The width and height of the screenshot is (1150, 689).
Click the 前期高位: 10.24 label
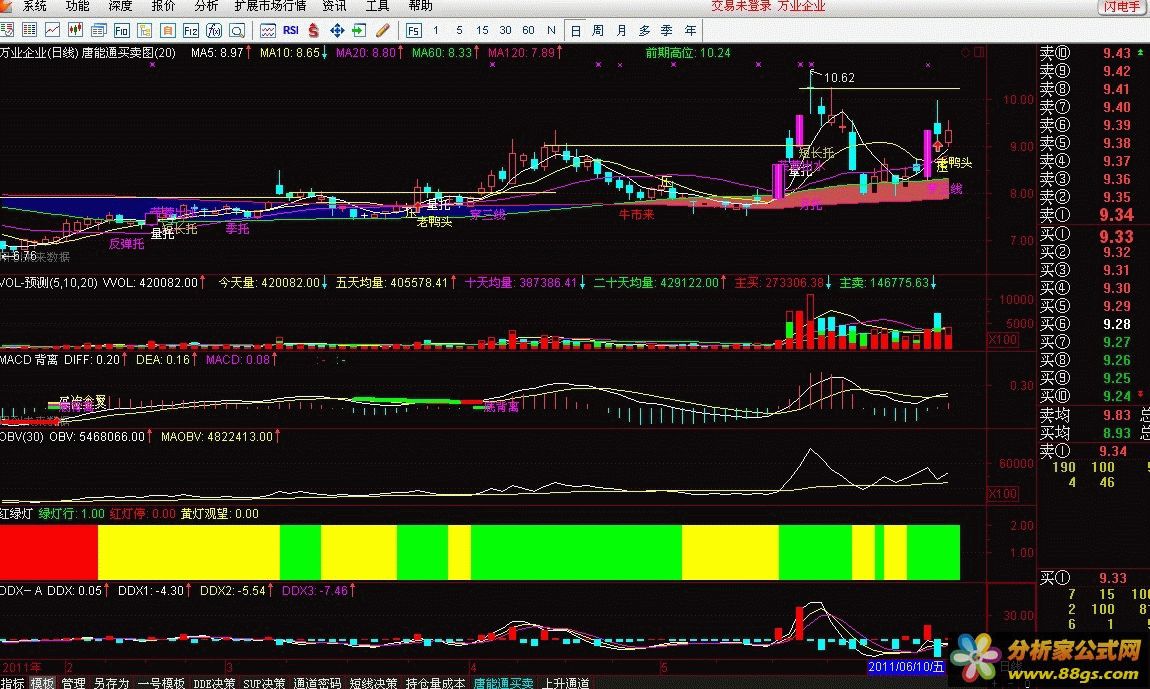click(688, 53)
